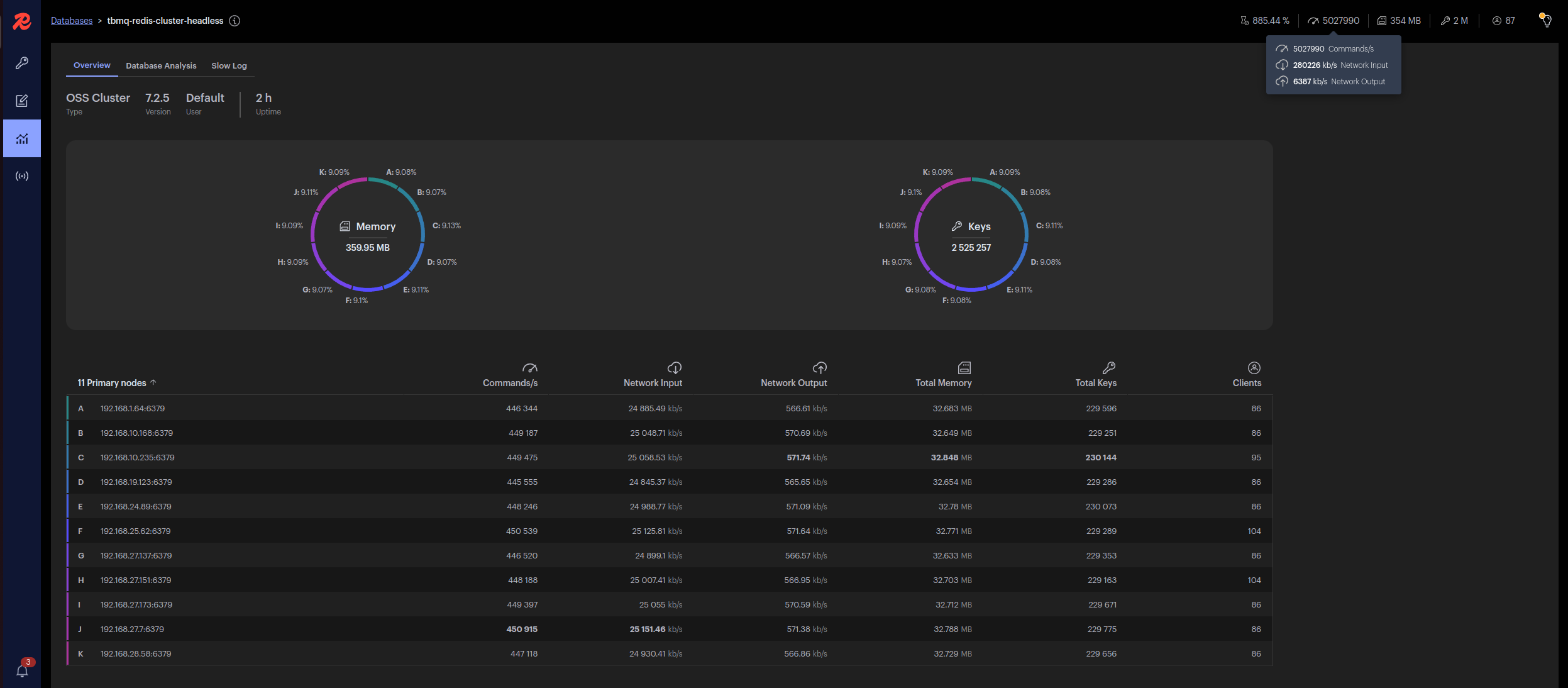This screenshot has width=1568, height=688.
Task: Click the Memory donut chart center
Action: [368, 236]
